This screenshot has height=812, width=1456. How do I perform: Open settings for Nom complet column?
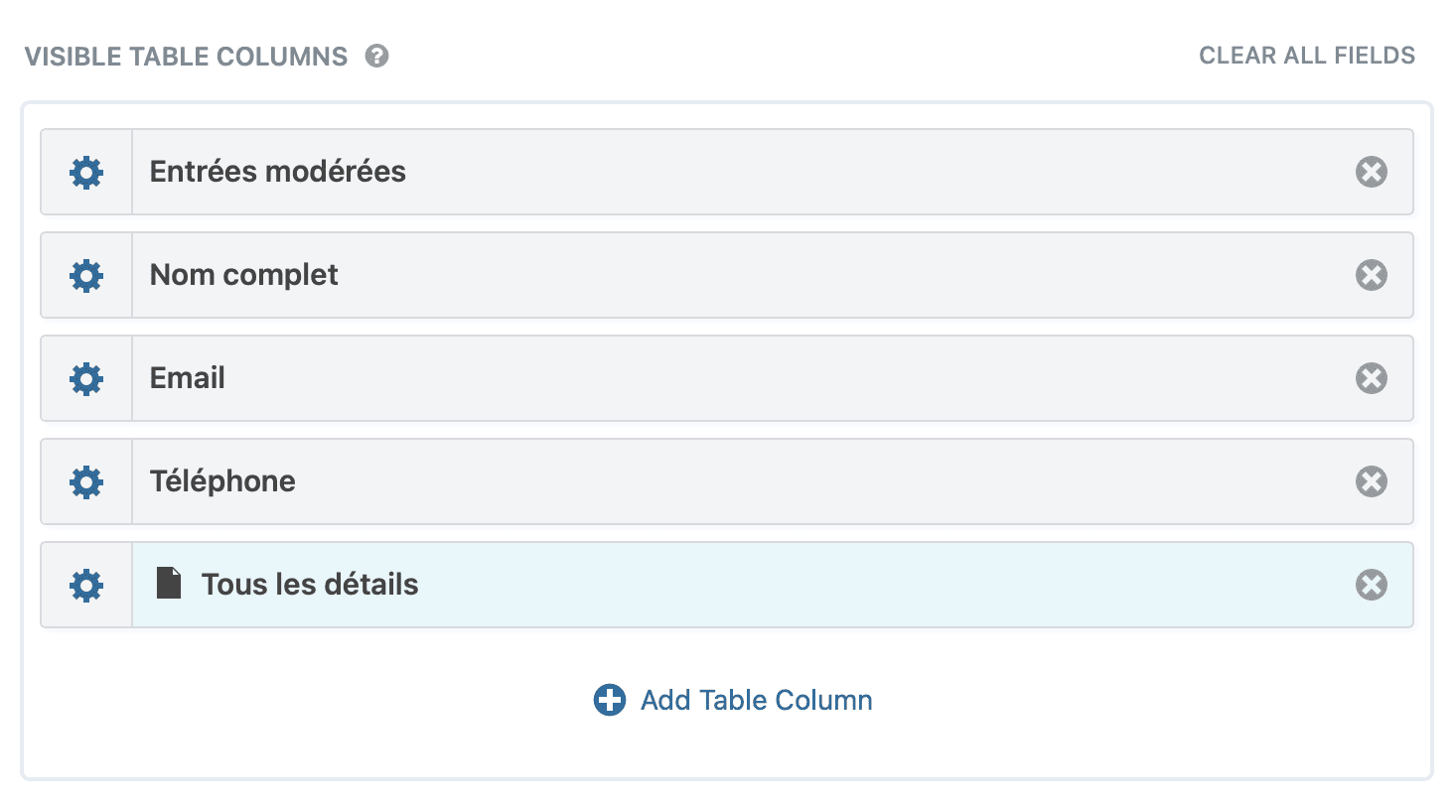coord(85,275)
